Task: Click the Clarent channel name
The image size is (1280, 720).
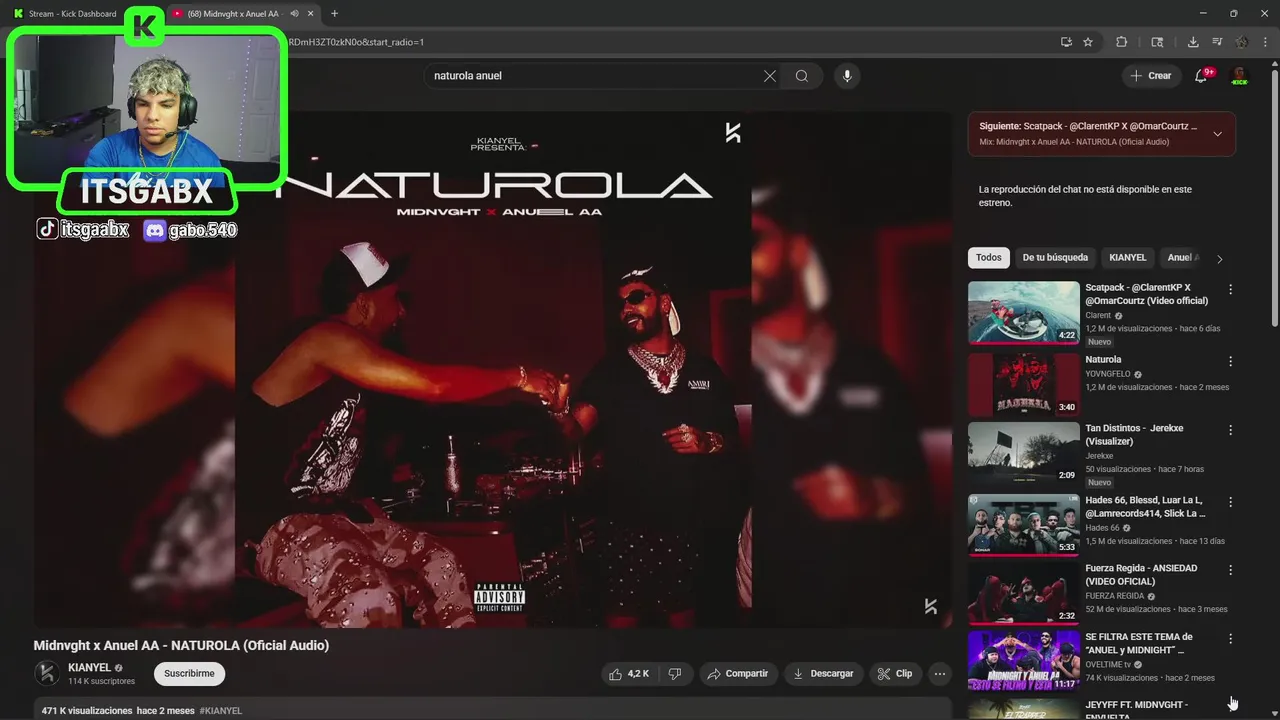Action: [x=1098, y=315]
